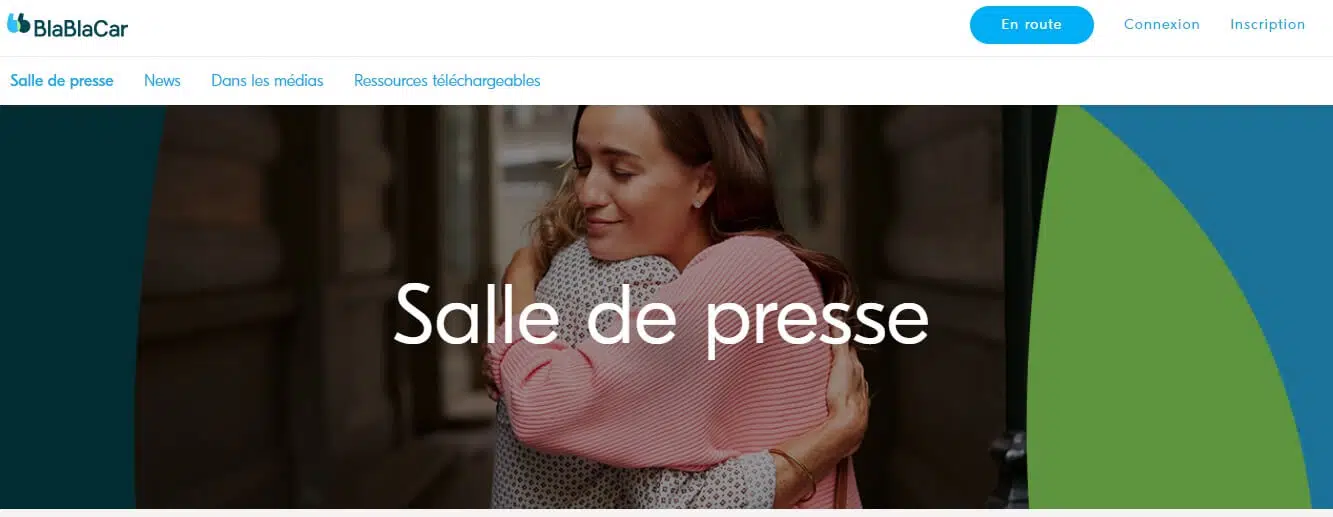This screenshot has height=517, width=1333.
Task: Click the woman's earring in the photo
Action: 696,203
